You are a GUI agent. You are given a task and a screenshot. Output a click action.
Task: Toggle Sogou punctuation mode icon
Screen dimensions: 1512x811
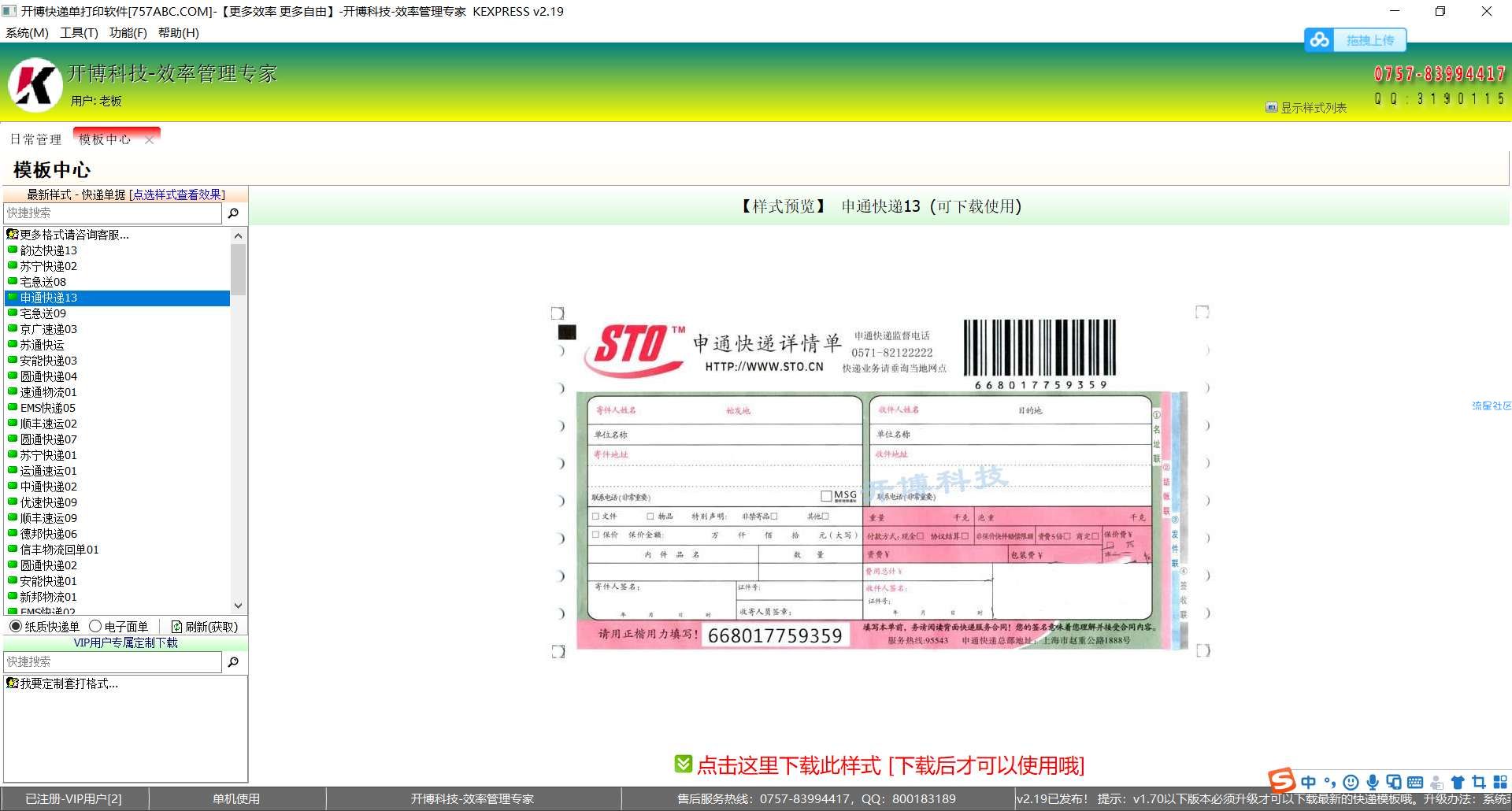pyautogui.click(x=1330, y=782)
